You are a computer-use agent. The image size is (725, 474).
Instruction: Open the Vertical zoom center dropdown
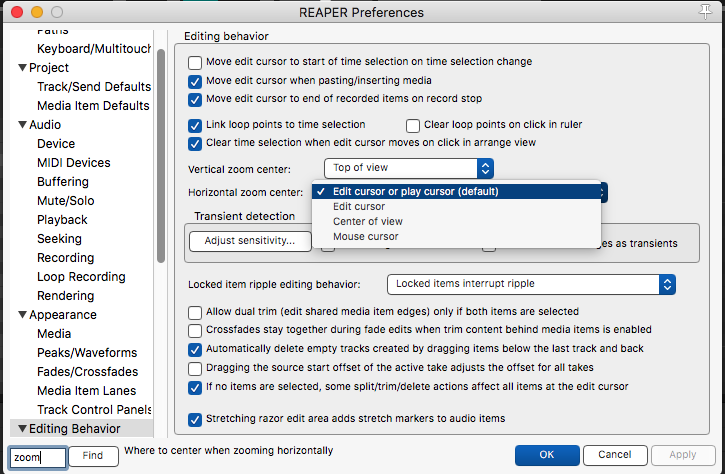click(x=401, y=168)
